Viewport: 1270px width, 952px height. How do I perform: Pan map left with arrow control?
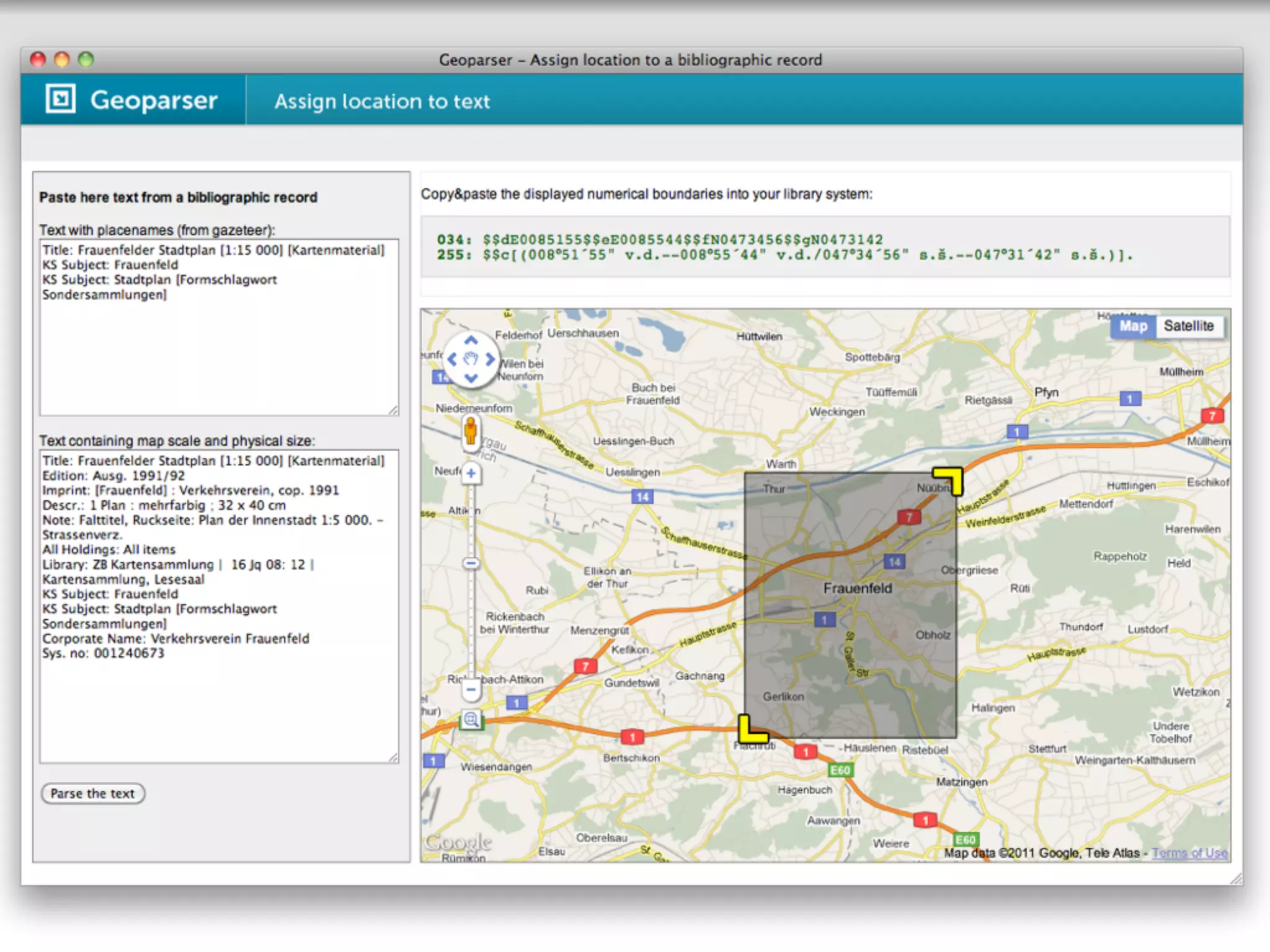click(x=452, y=359)
